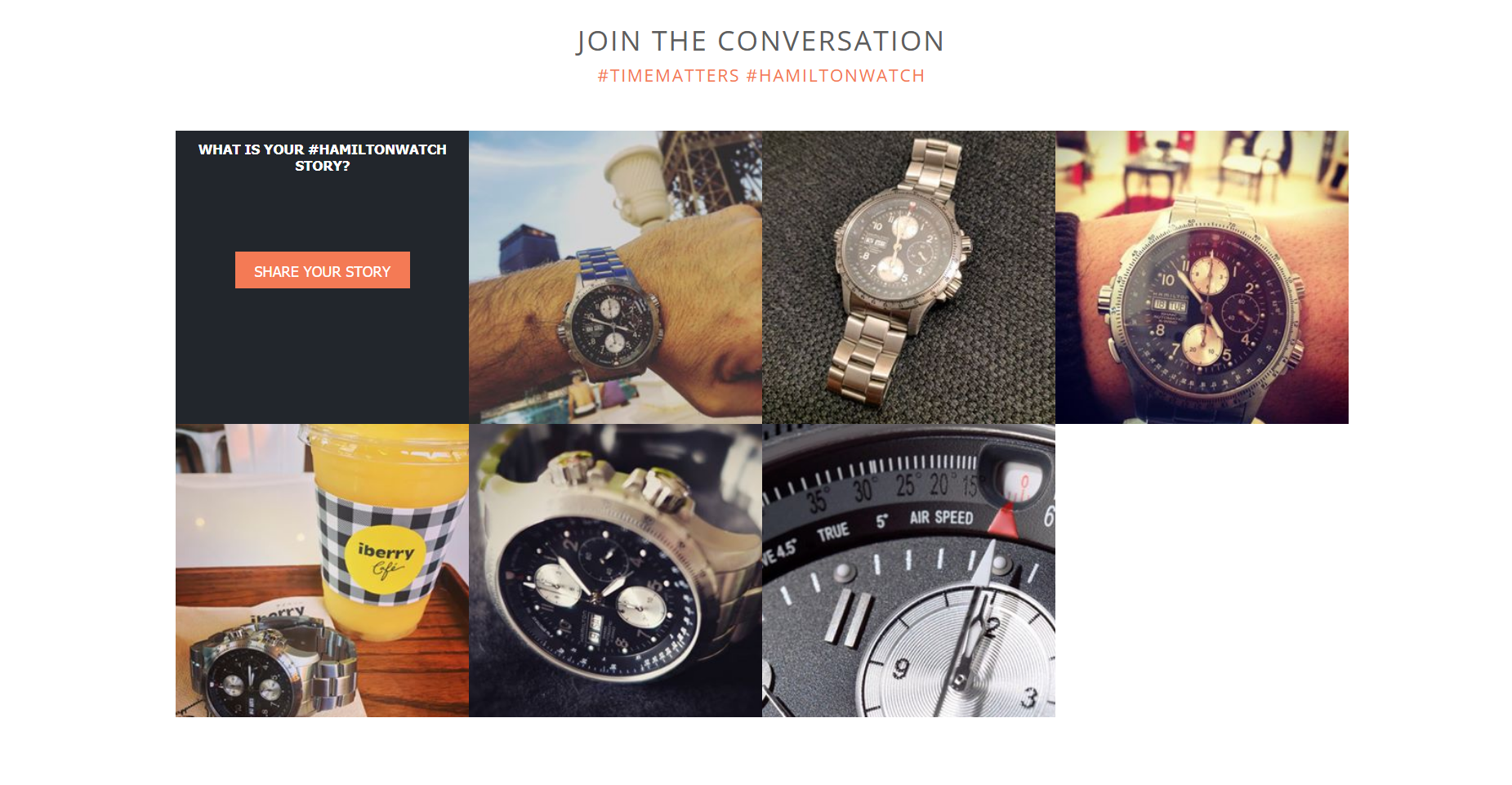Click the red triangle marker on the bezel
The image size is (1512, 785).
point(1006,520)
